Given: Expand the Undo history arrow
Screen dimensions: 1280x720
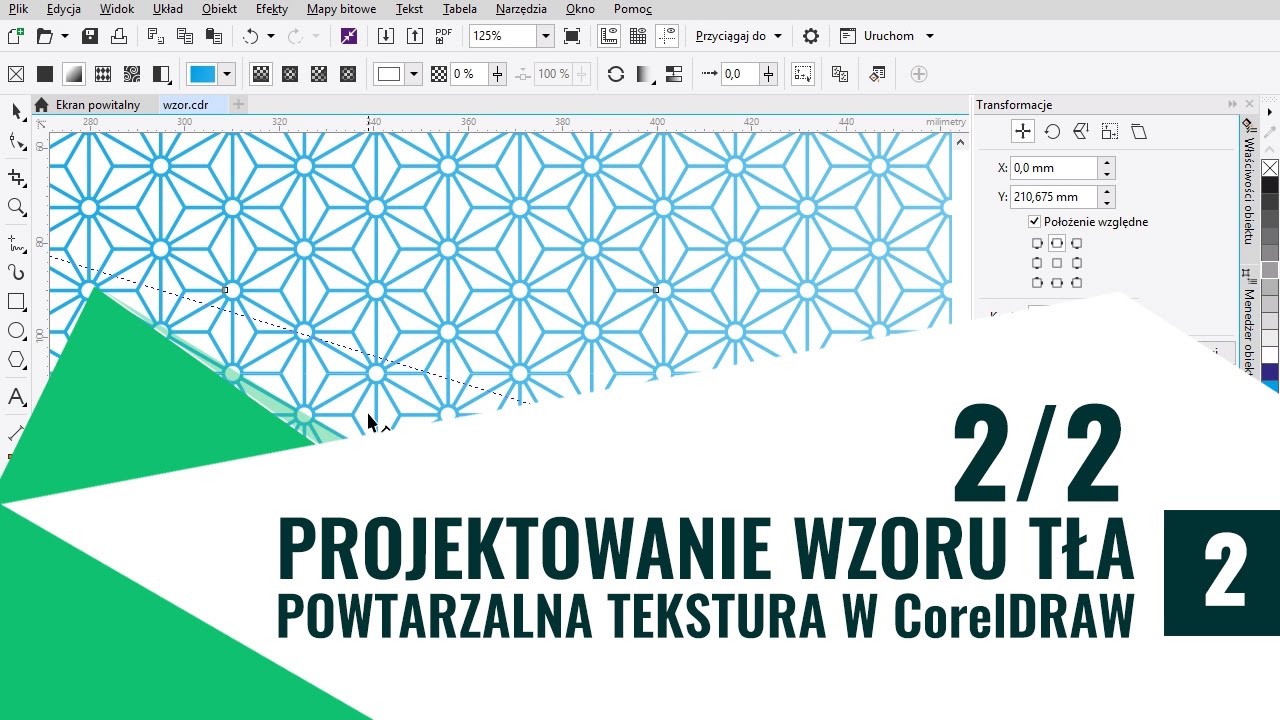Looking at the screenshot, I should pyautogui.click(x=271, y=36).
